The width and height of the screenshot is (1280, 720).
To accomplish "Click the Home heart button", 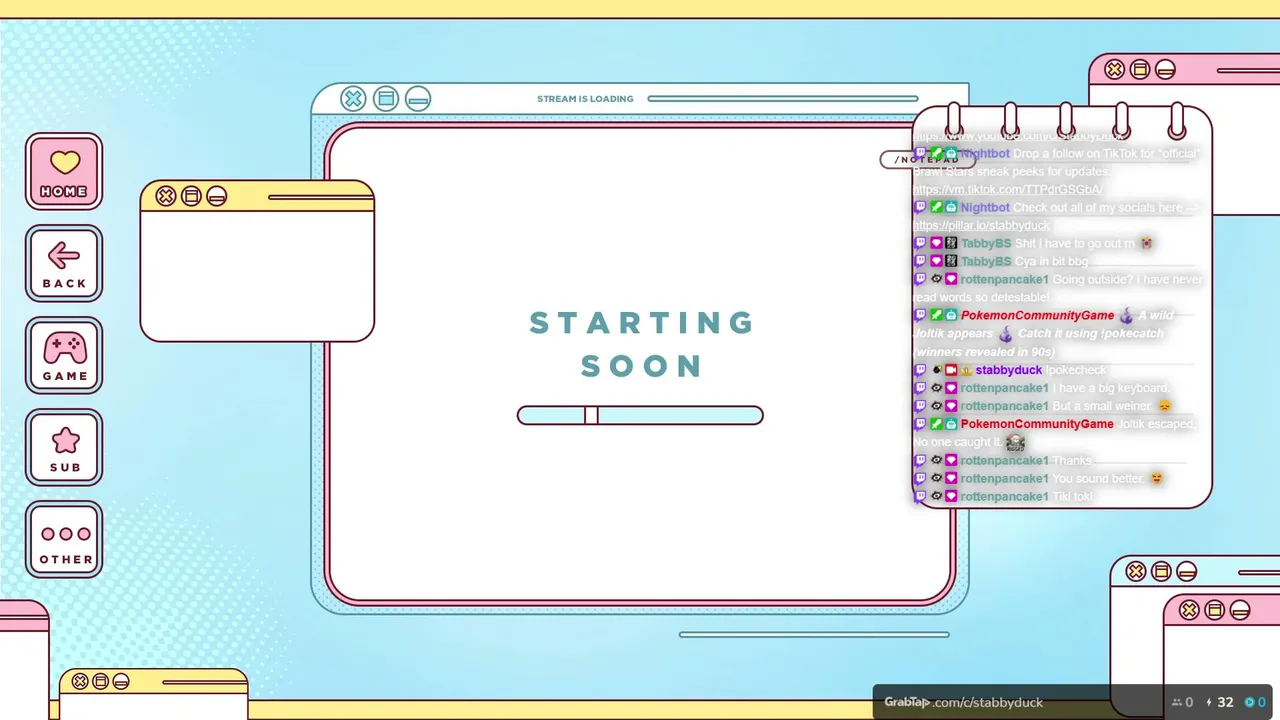I will (x=64, y=171).
